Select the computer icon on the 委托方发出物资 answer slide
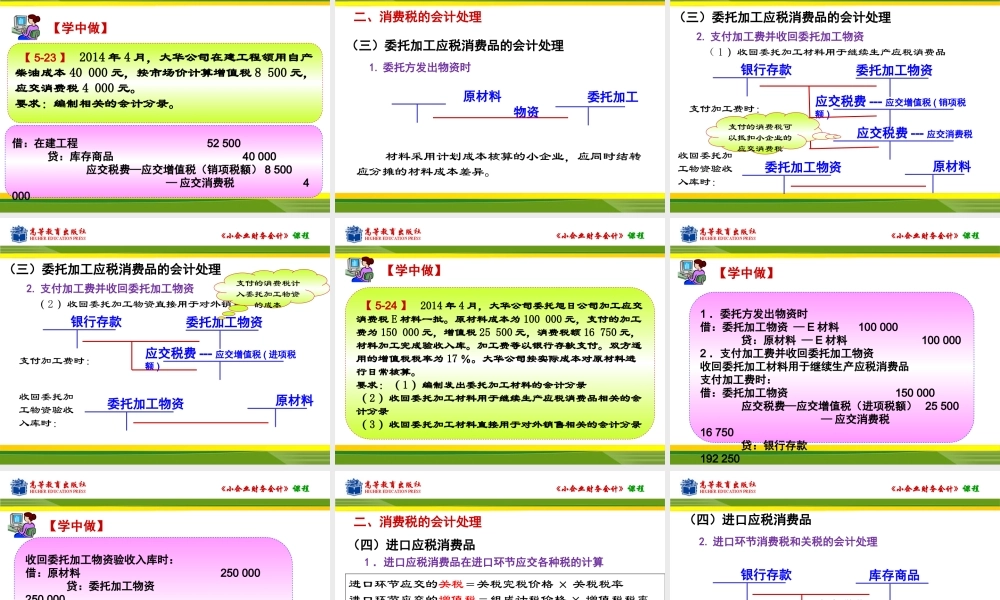 690,272
